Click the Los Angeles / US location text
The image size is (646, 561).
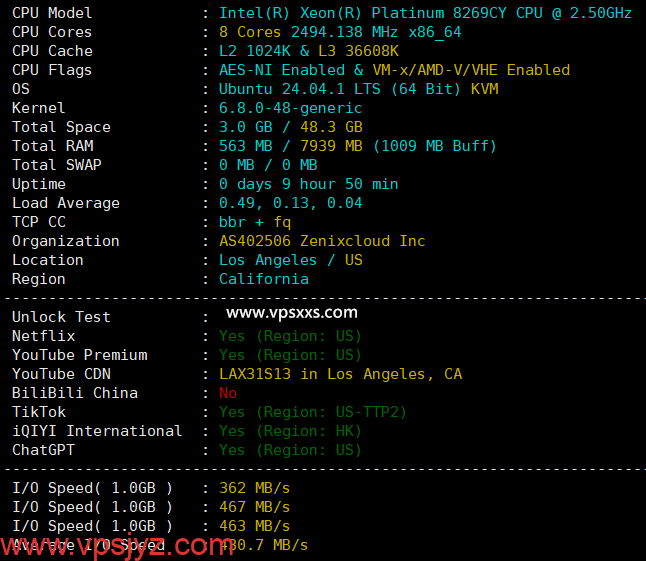point(290,260)
